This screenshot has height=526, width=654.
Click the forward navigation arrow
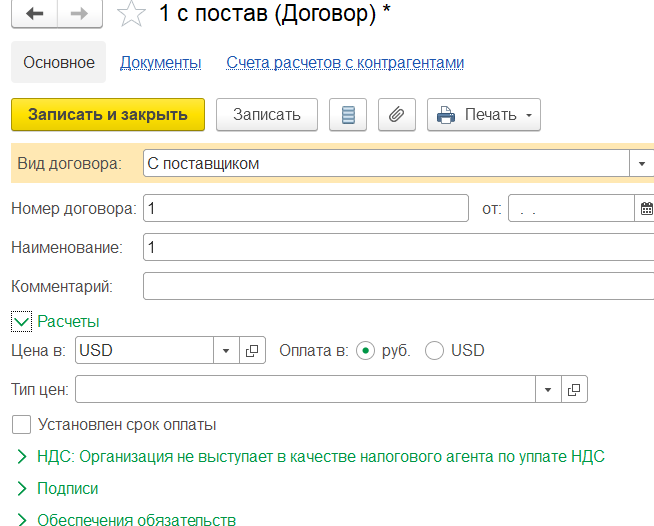79,14
